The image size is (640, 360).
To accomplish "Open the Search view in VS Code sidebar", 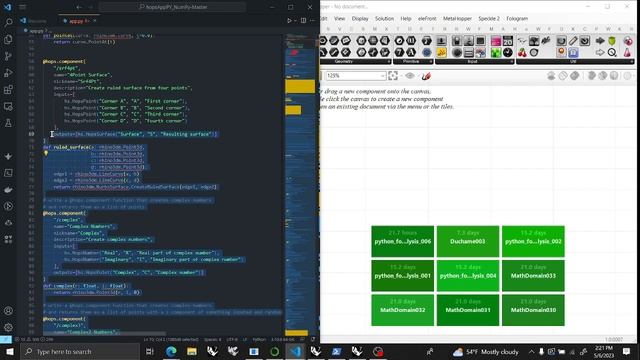I will pyautogui.click(x=8, y=23).
